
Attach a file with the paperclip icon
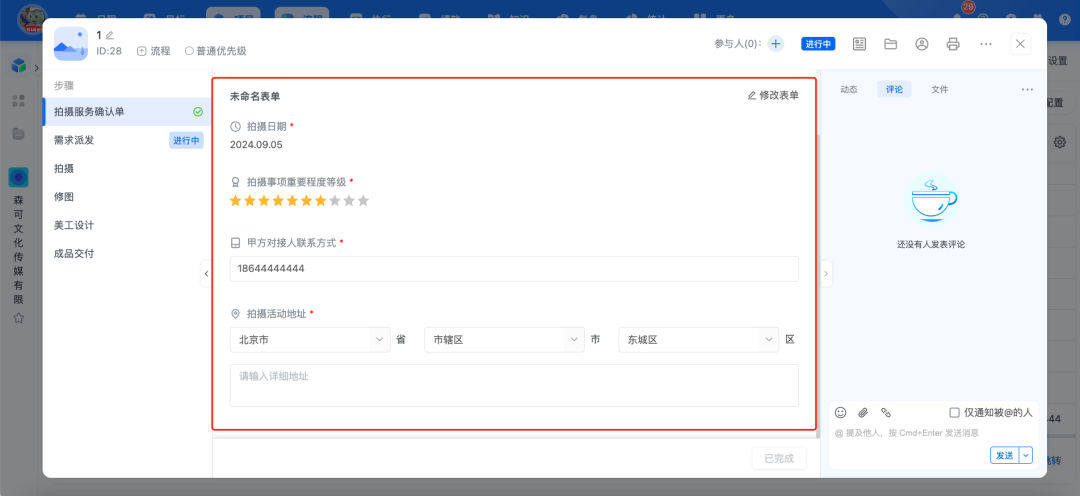[x=863, y=413]
